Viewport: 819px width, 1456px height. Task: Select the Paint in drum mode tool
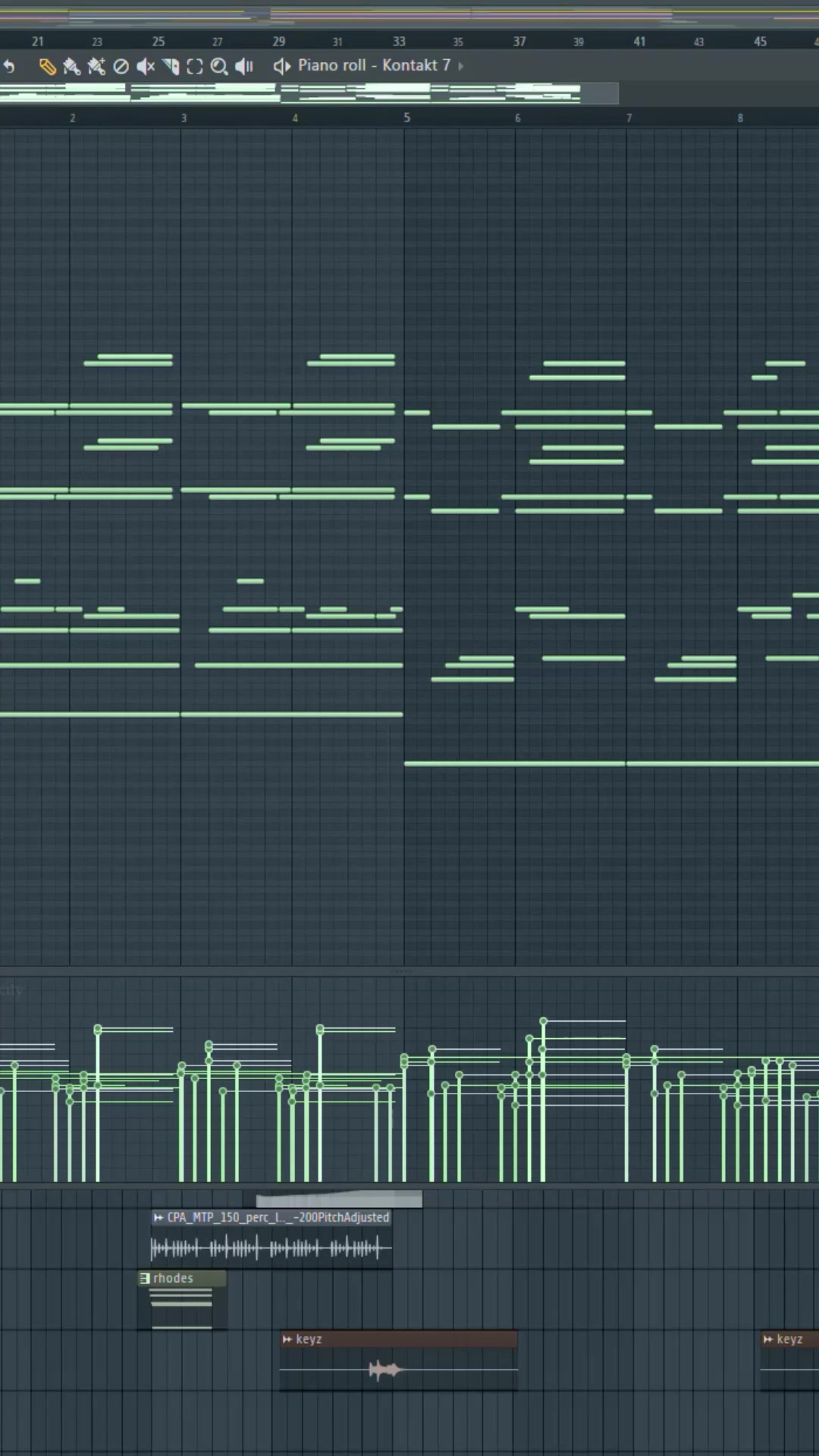96,67
